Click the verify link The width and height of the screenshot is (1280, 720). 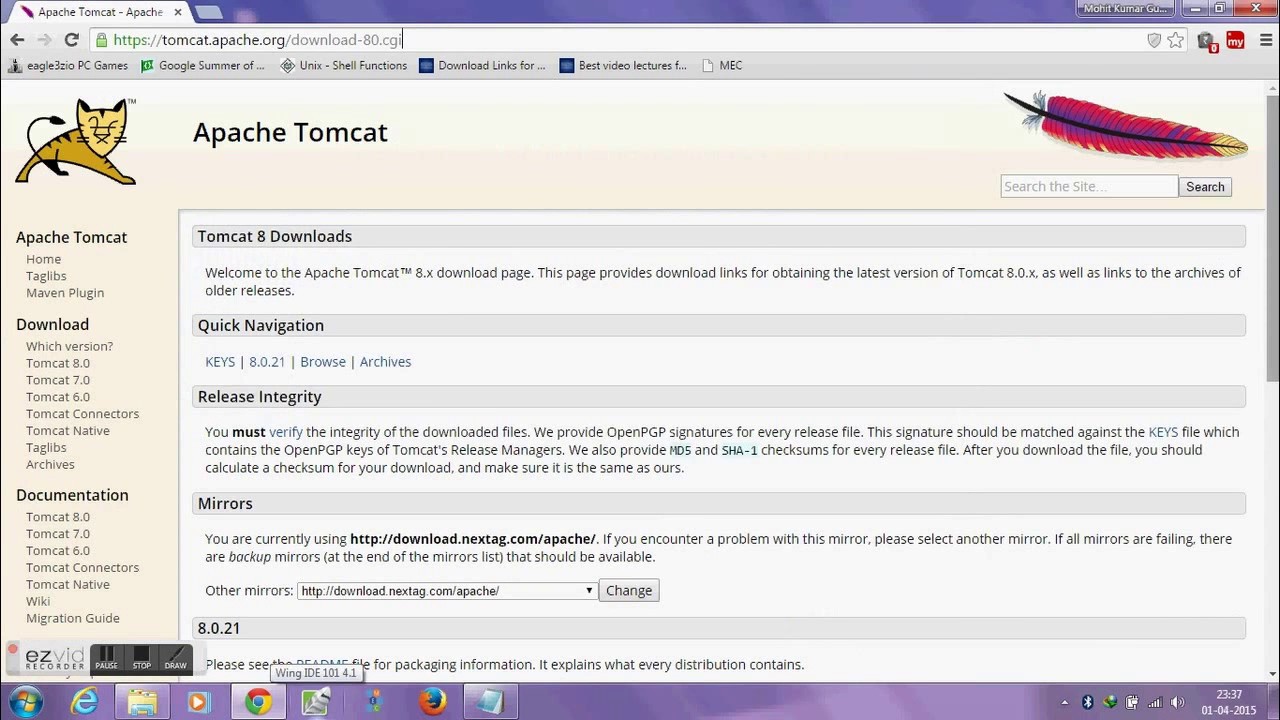[x=285, y=432]
